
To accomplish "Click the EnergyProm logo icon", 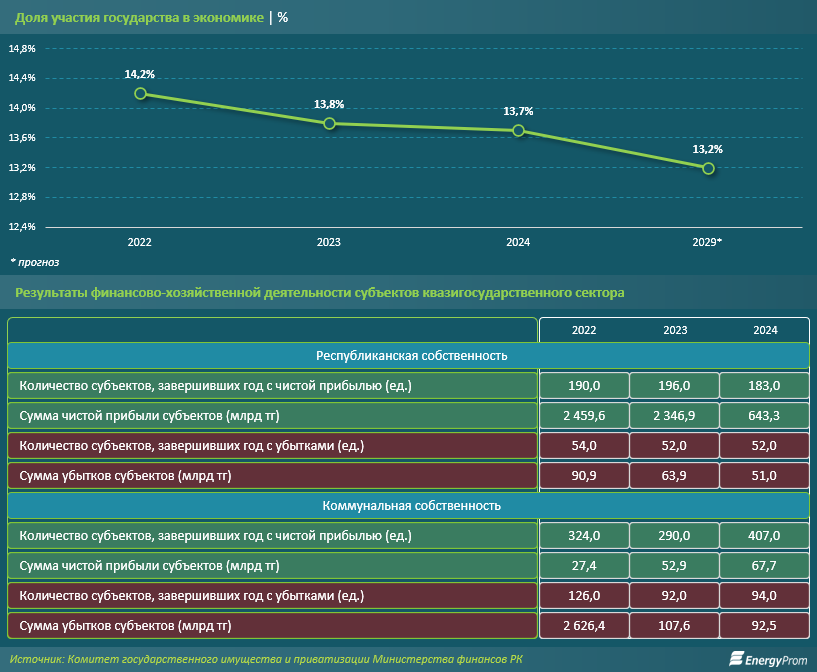I will [736, 658].
